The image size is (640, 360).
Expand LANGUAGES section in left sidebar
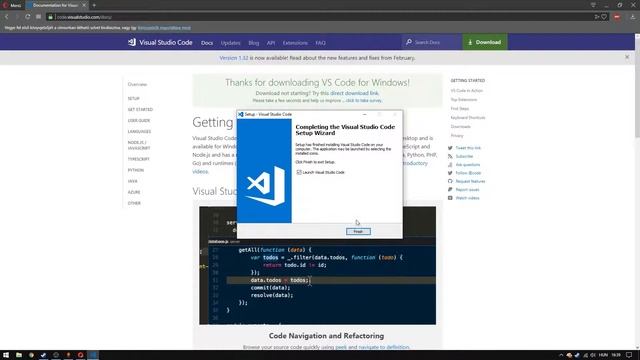(139, 131)
